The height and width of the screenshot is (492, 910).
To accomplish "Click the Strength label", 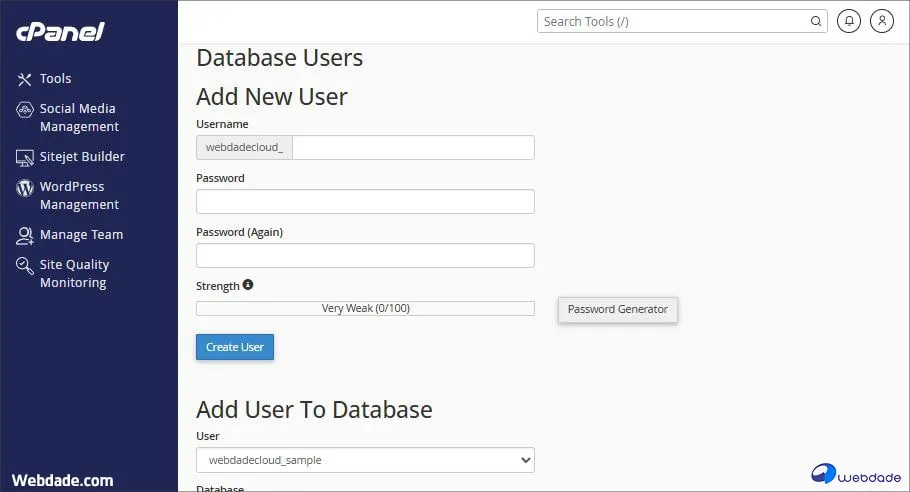I will pos(218,286).
